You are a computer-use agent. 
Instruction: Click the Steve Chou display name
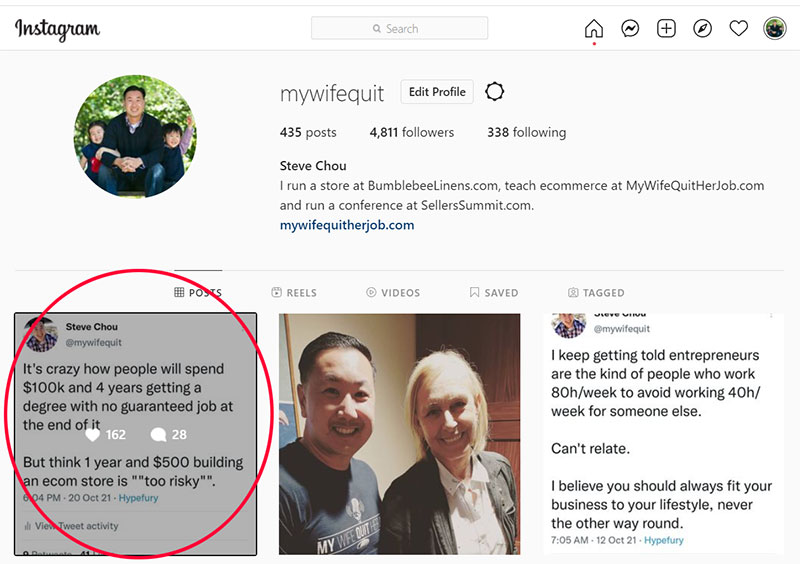pyautogui.click(x=313, y=166)
